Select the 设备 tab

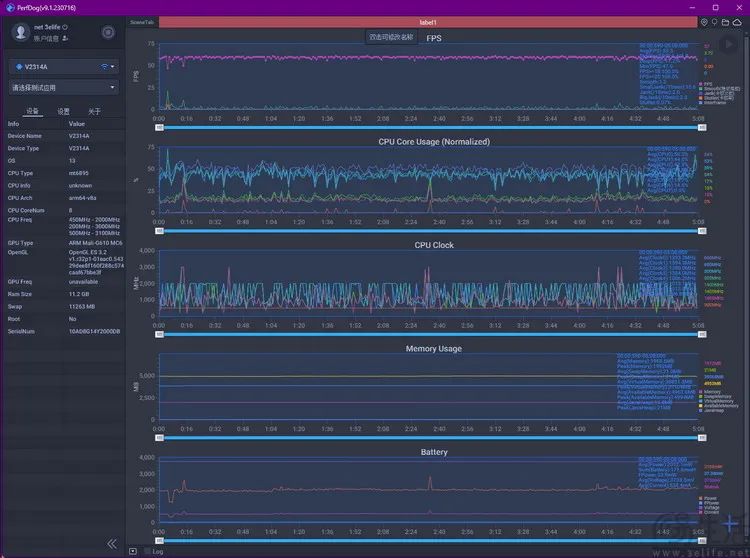click(x=33, y=111)
